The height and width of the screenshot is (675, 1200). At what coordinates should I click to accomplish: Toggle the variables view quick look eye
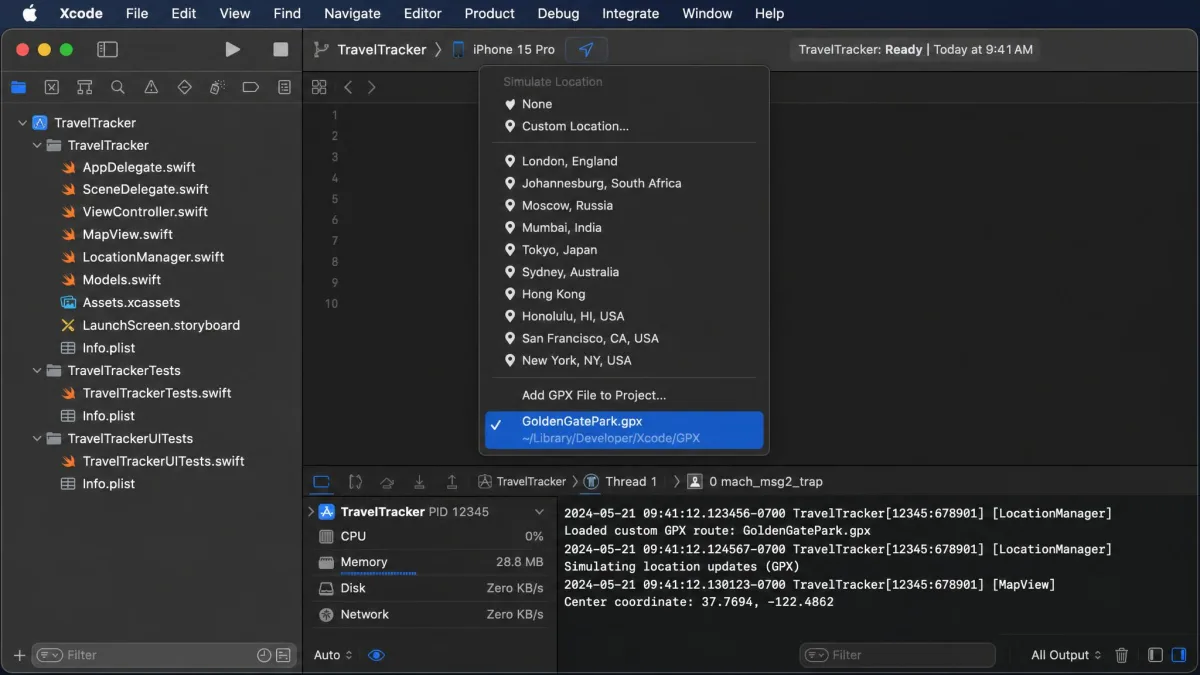(376, 655)
